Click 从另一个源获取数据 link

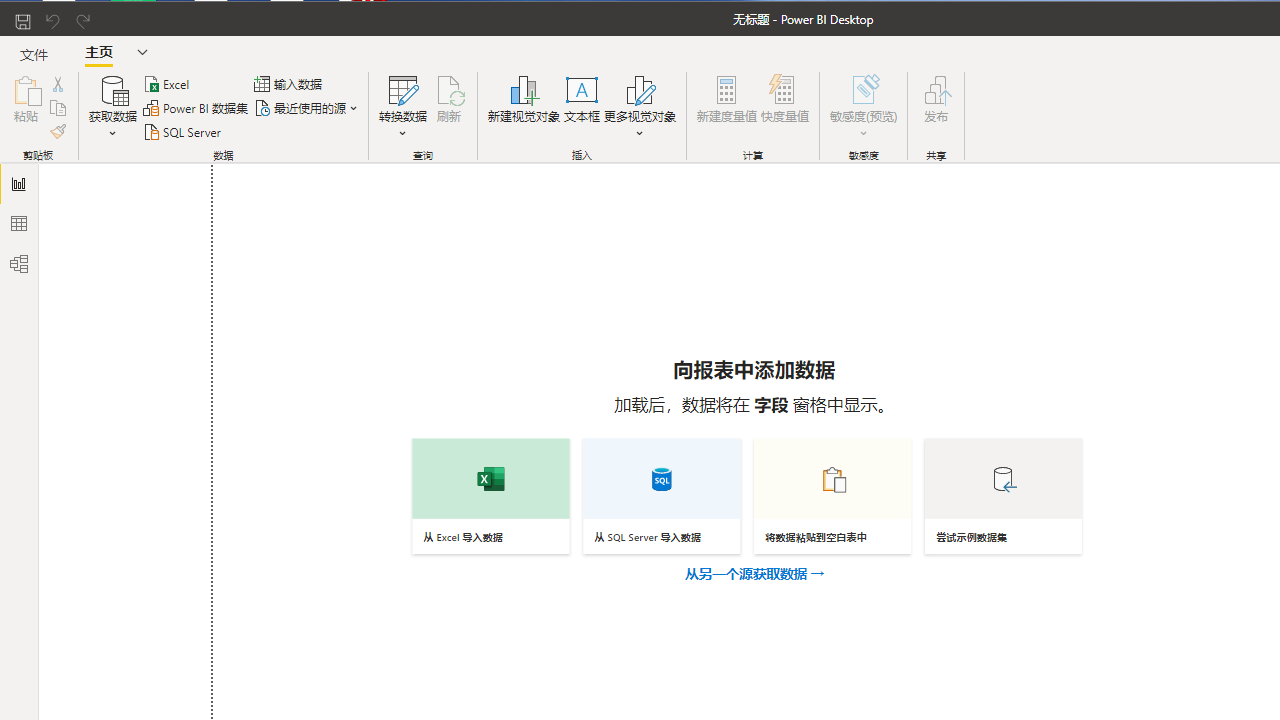(x=754, y=574)
